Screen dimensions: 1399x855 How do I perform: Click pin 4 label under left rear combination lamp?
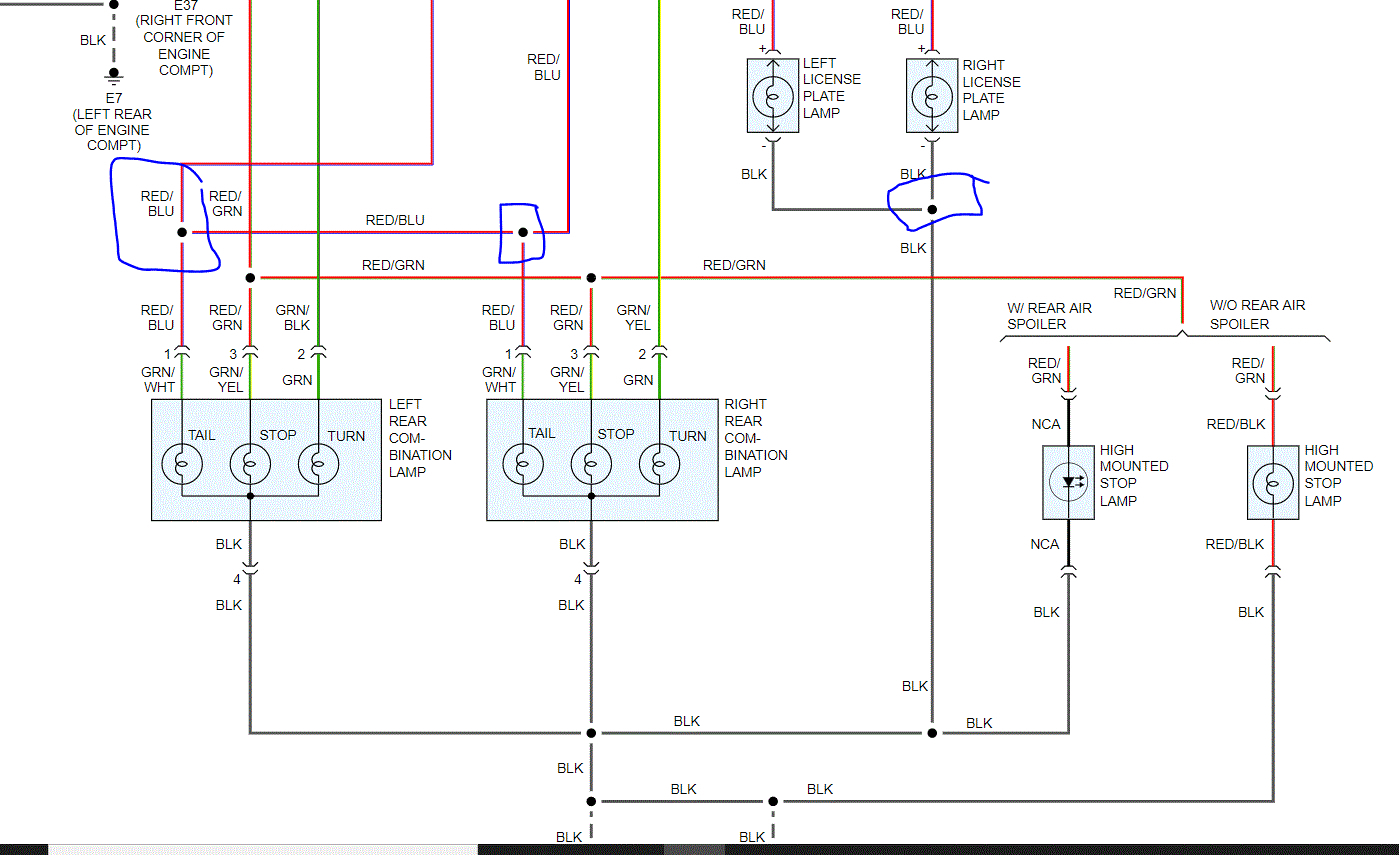tap(237, 579)
